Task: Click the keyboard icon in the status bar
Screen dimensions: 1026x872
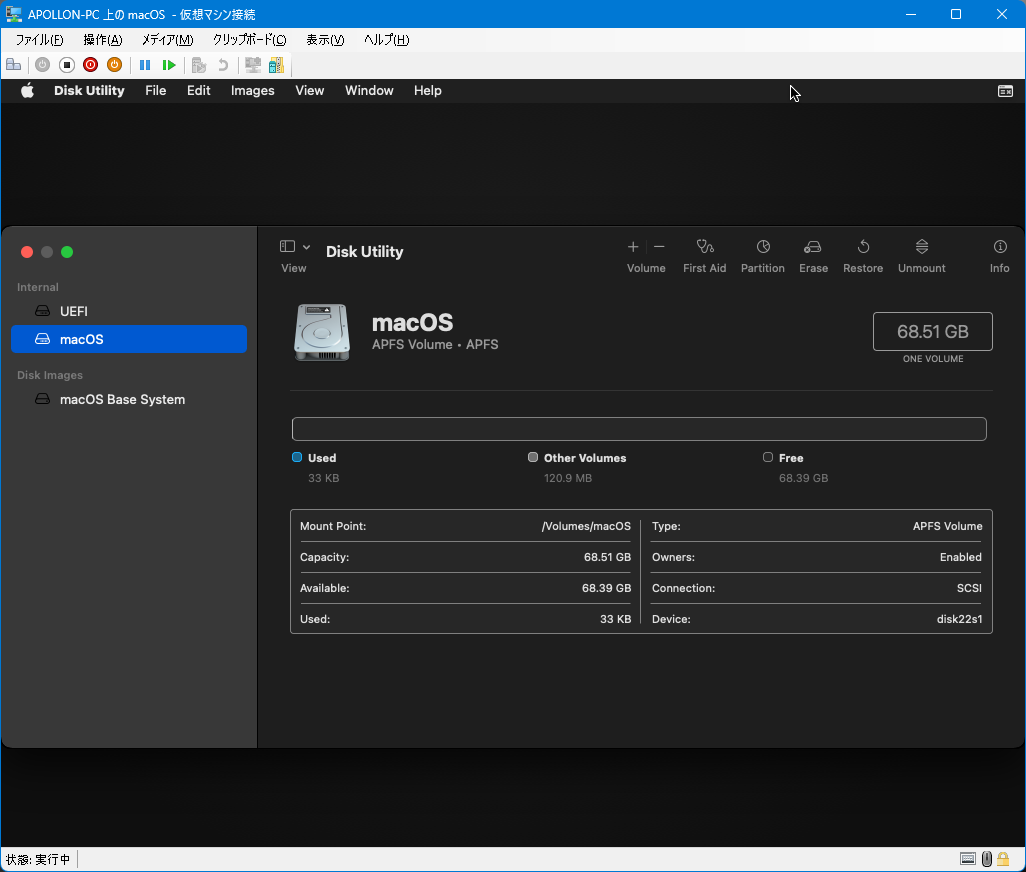Action: (x=968, y=859)
